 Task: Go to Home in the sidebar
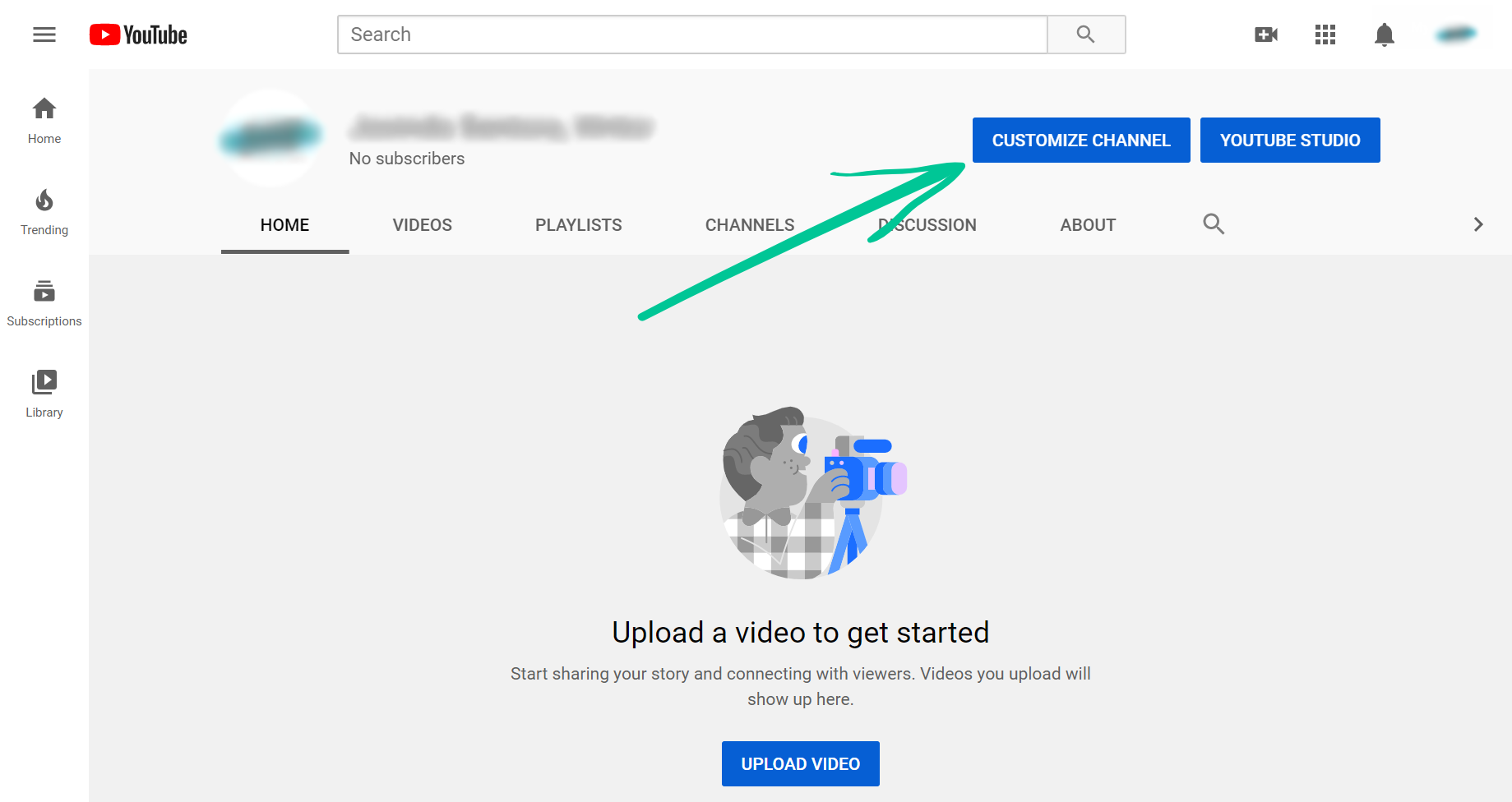coord(44,121)
